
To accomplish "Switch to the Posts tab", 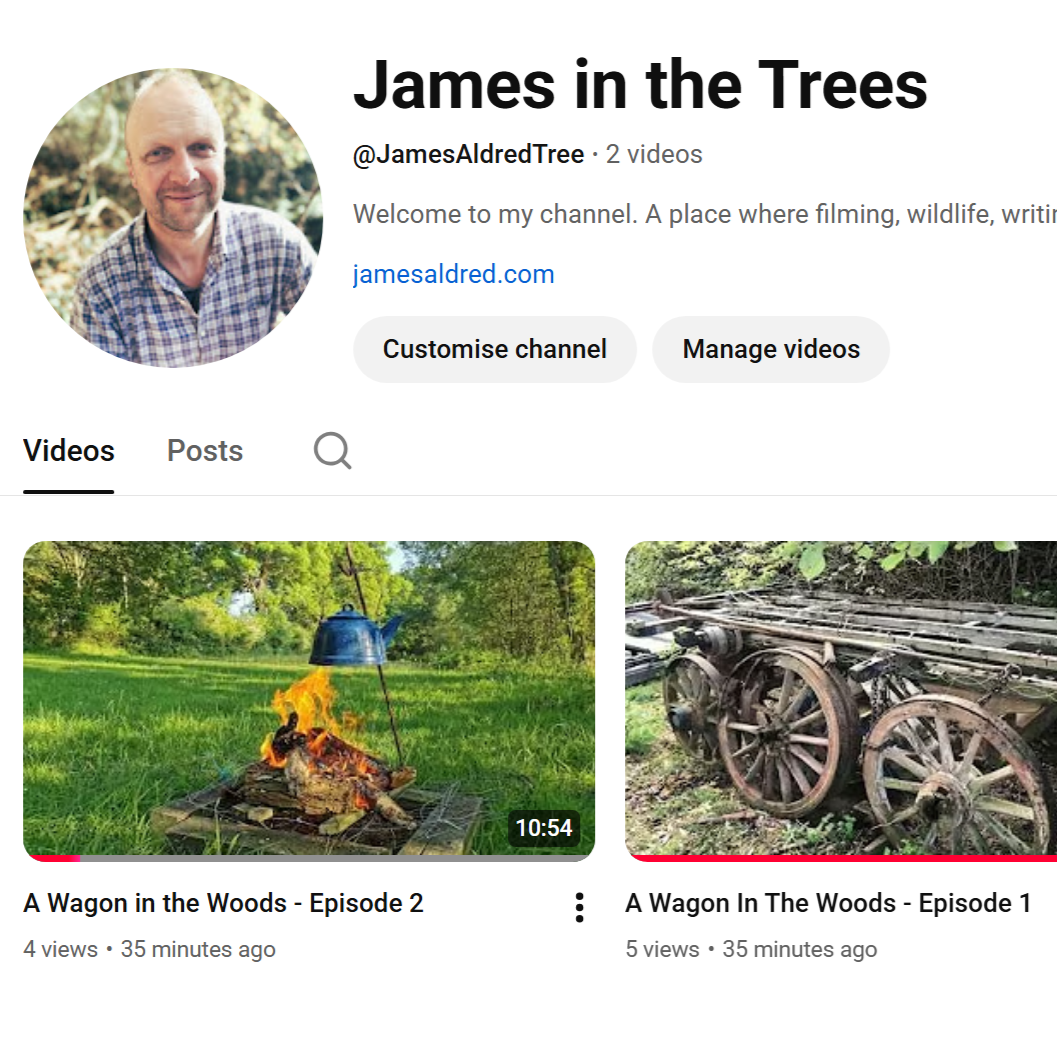I will pos(205,450).
